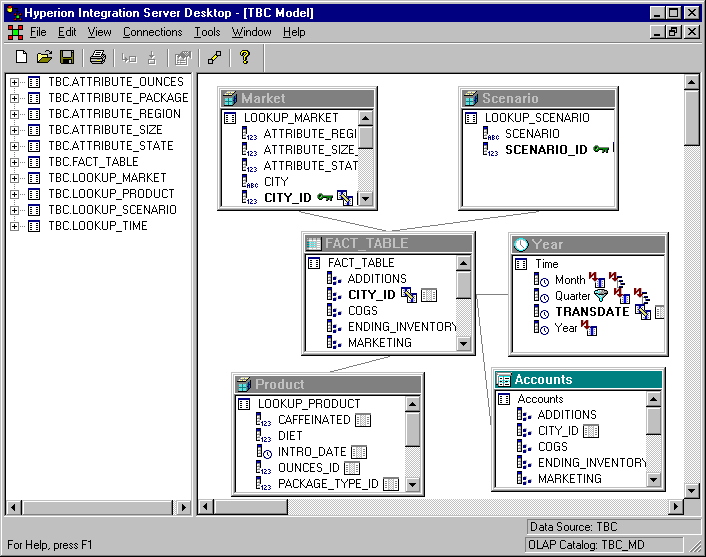
Task: Expand the TBC.LOOKUP_PRODUCT tree node
Action: pos(14,194)
